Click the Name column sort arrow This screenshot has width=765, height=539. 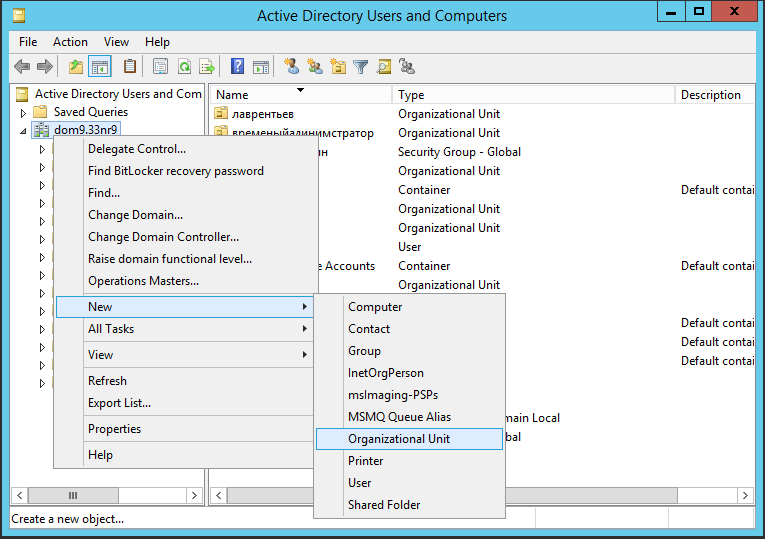click(301, 90)
